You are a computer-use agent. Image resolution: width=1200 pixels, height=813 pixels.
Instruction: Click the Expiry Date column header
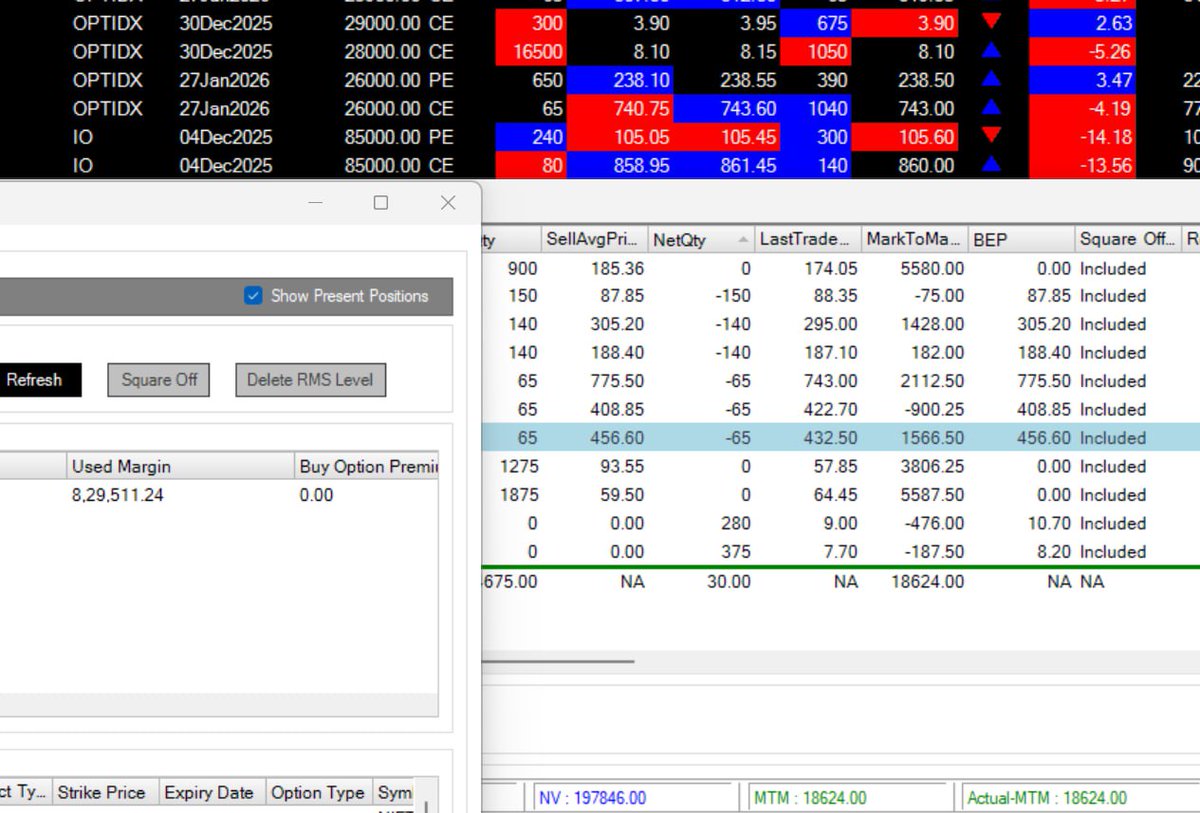pyautogui.click(x=210, y=791)
